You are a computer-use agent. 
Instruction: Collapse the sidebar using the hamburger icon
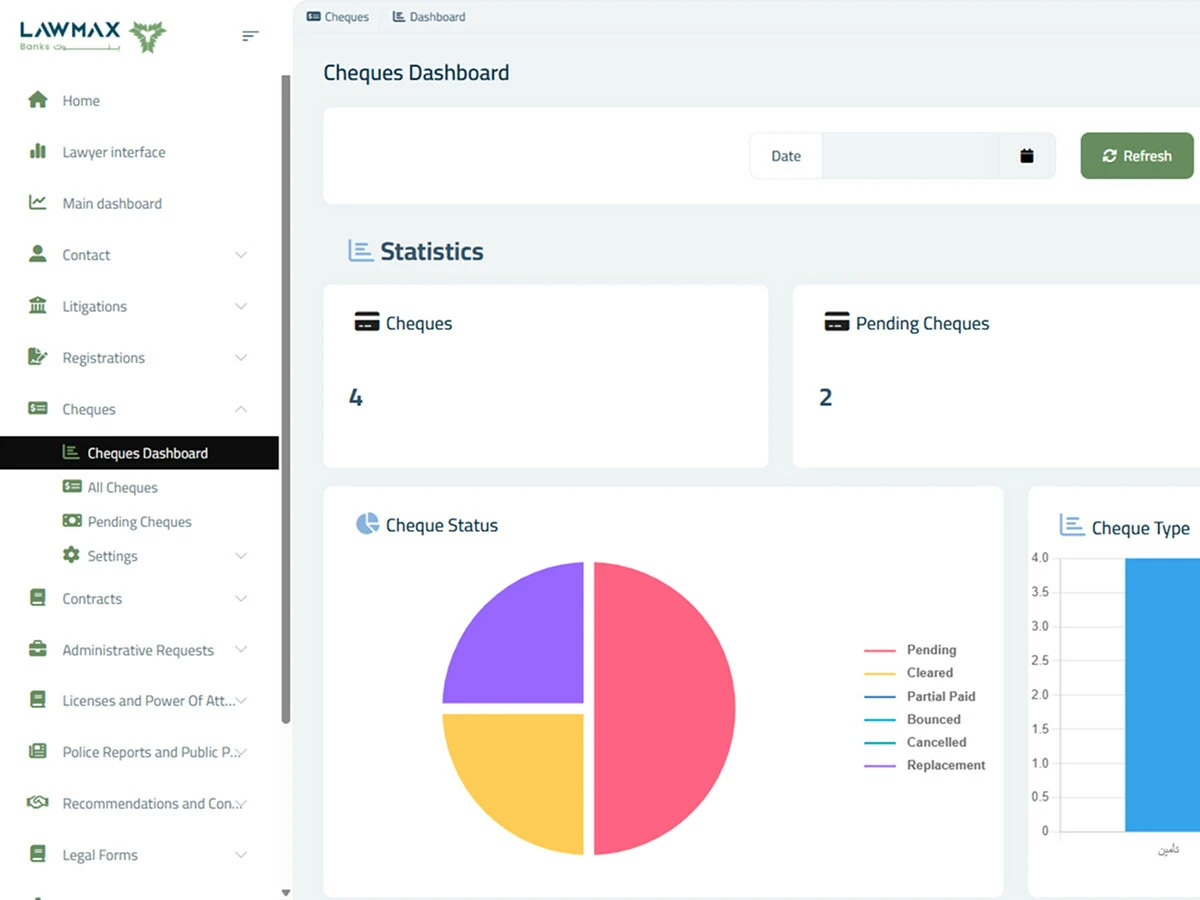[x=250, y=36]
